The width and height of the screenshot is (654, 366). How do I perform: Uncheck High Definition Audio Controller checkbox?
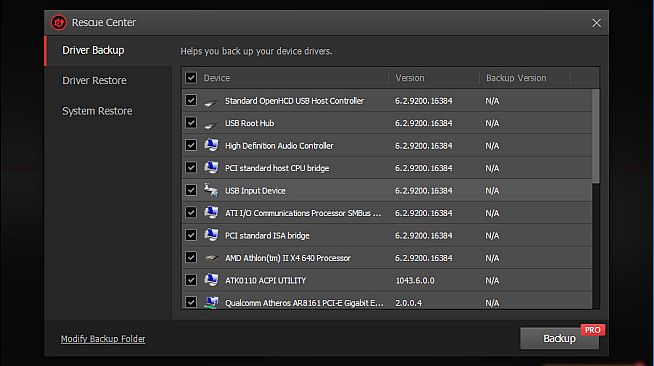(191, 145)
